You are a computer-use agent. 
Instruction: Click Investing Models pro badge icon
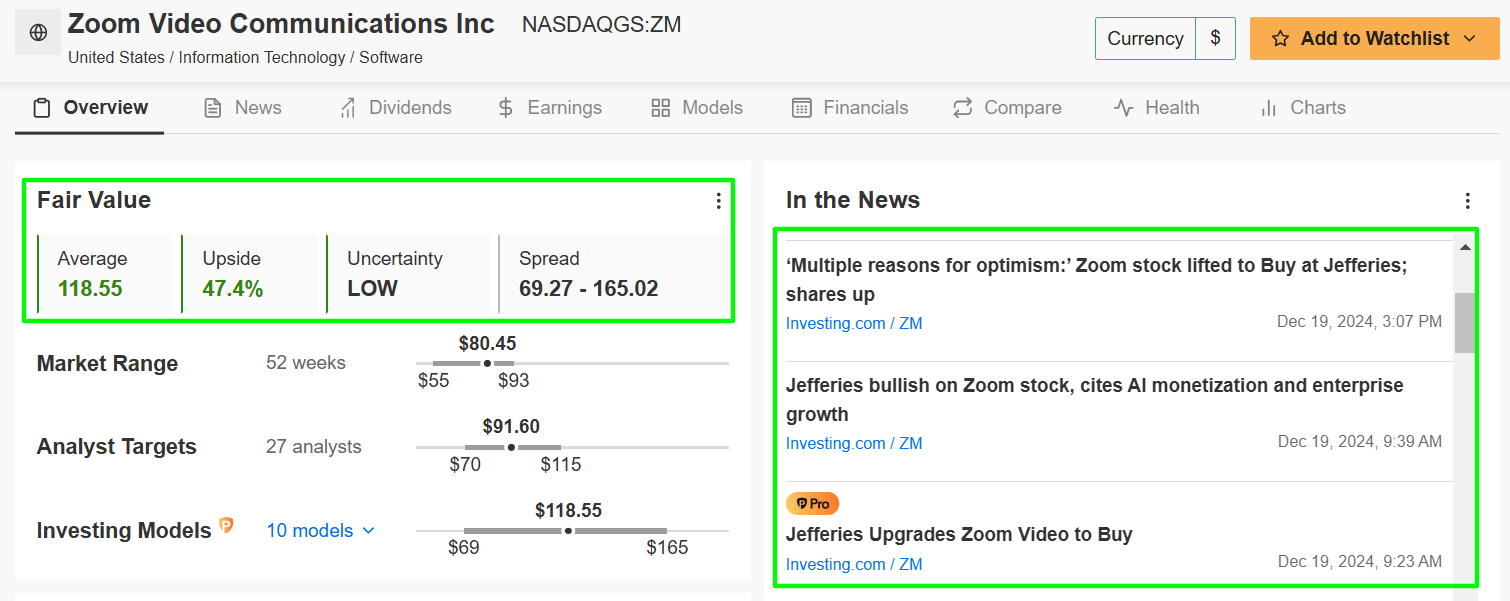coord(226,526)
